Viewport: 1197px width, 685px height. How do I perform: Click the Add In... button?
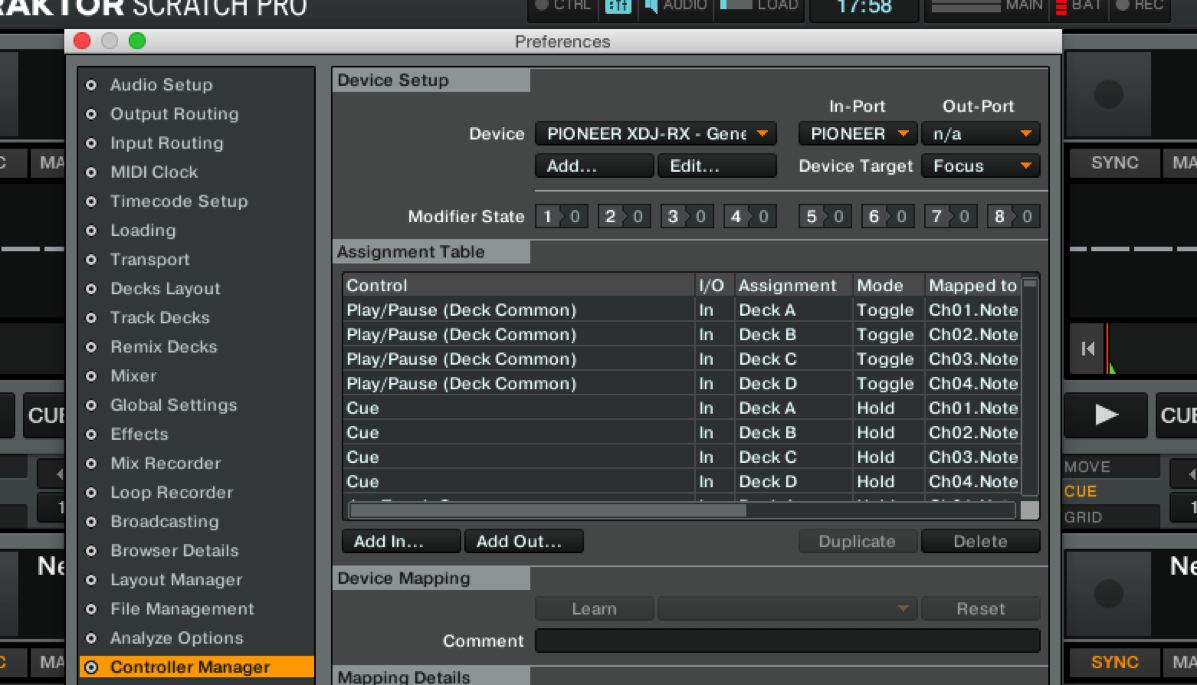(x=401, y=541)
